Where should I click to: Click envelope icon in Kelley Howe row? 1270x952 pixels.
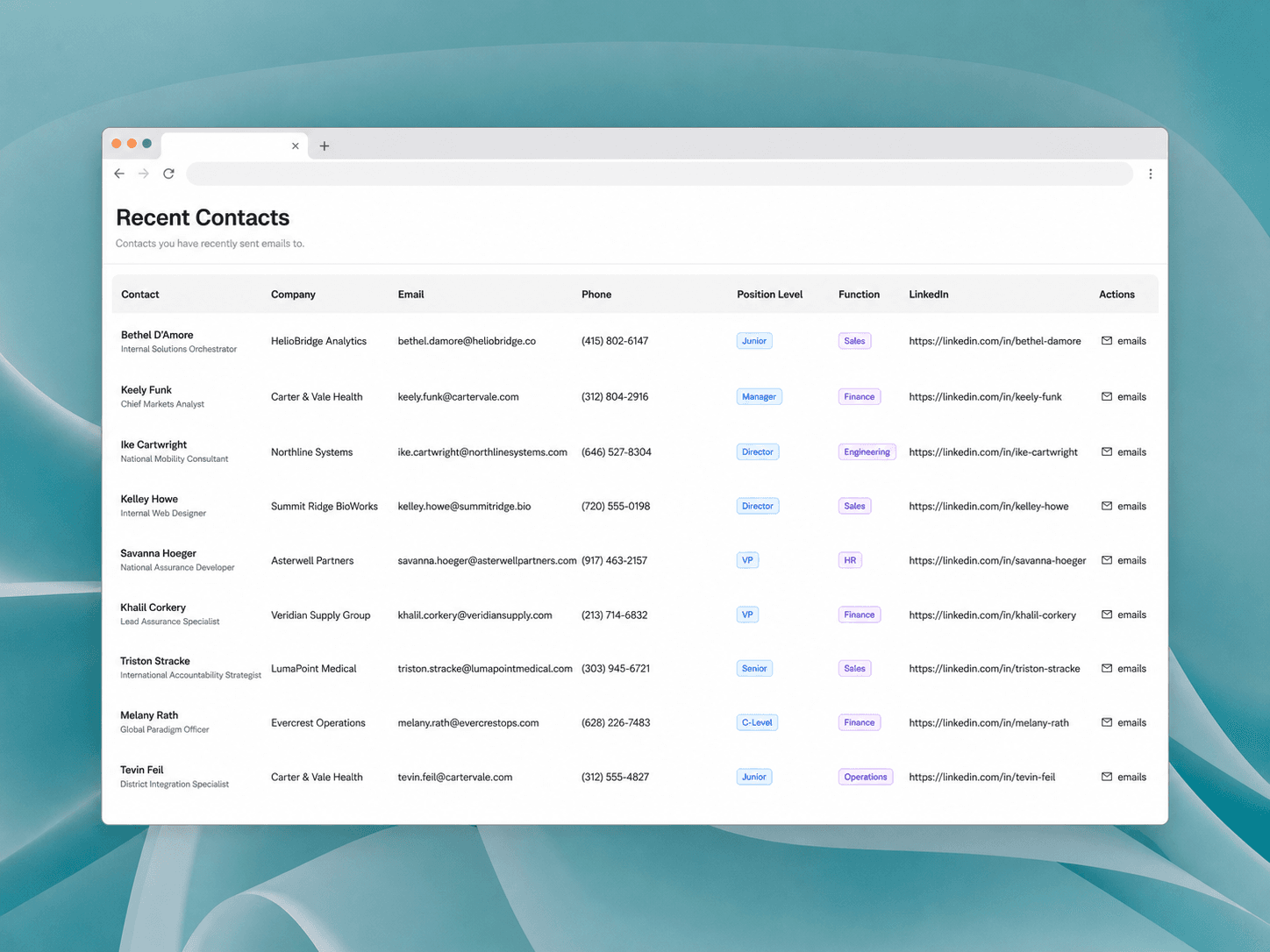pyautogui.click(x=1106, y=506)
